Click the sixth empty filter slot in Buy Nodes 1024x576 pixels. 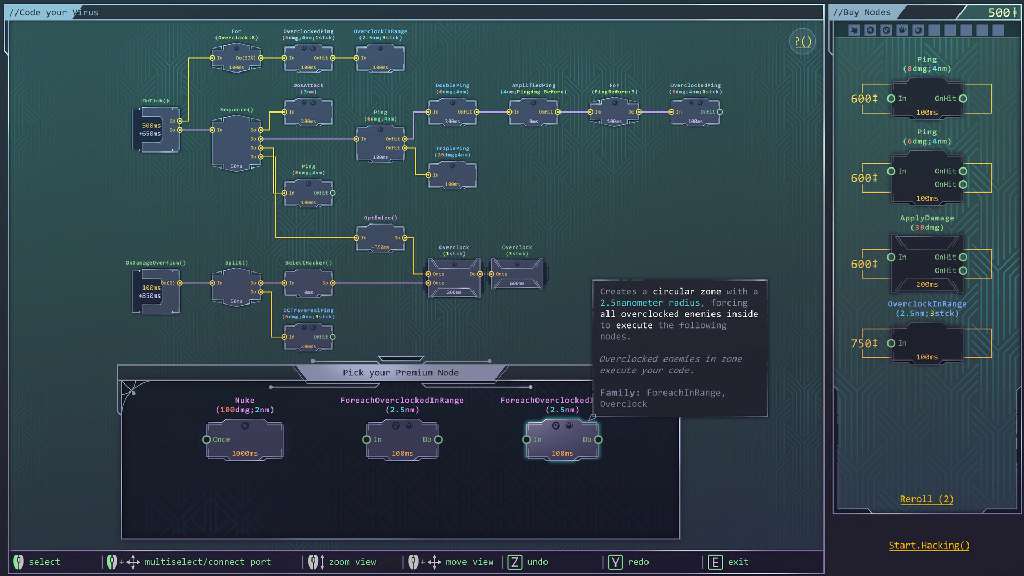click(935, 30)
